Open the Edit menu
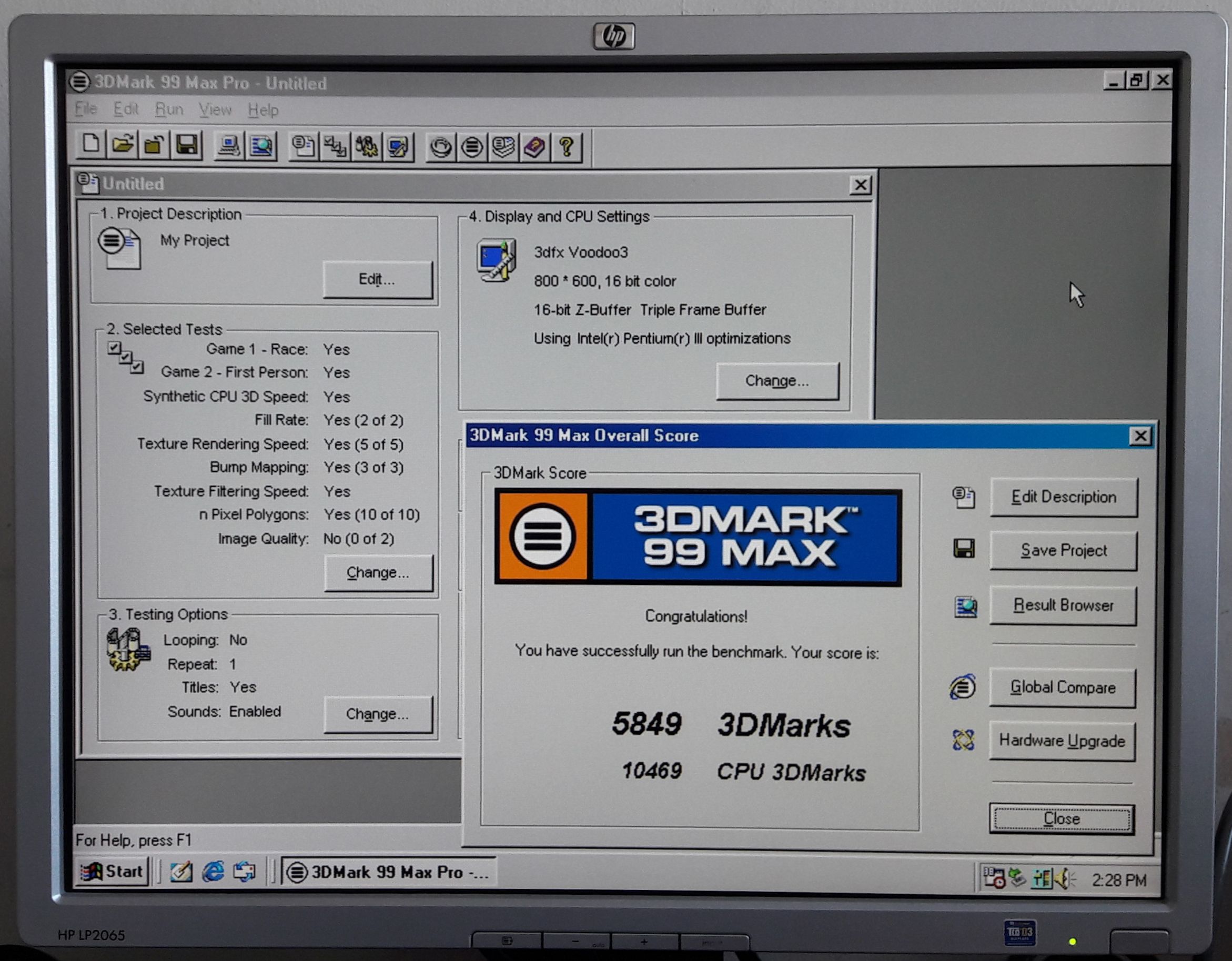1232x961 pixels. (x=126, y=109)
